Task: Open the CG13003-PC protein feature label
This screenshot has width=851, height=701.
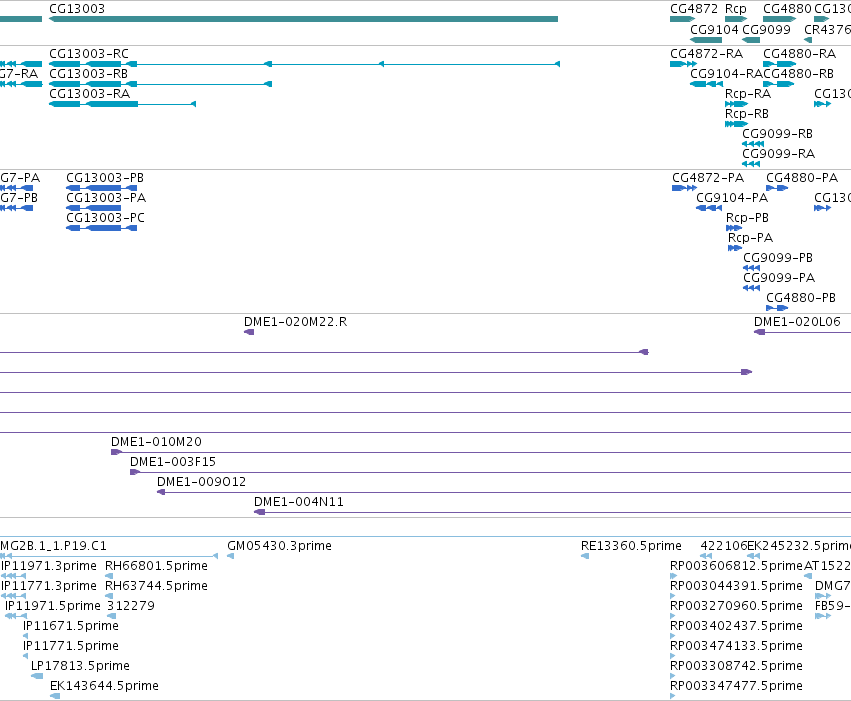Action: [x=105, y=218]
